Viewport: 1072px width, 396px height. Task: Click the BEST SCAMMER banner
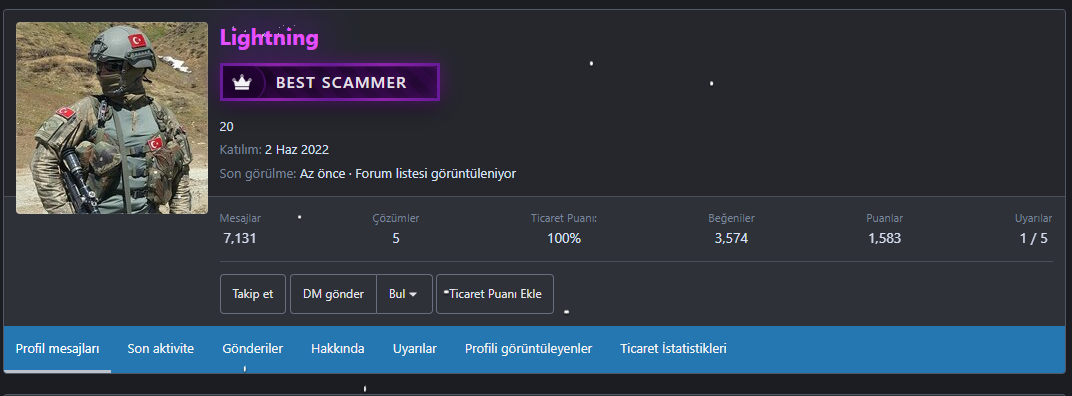(330, 83)
